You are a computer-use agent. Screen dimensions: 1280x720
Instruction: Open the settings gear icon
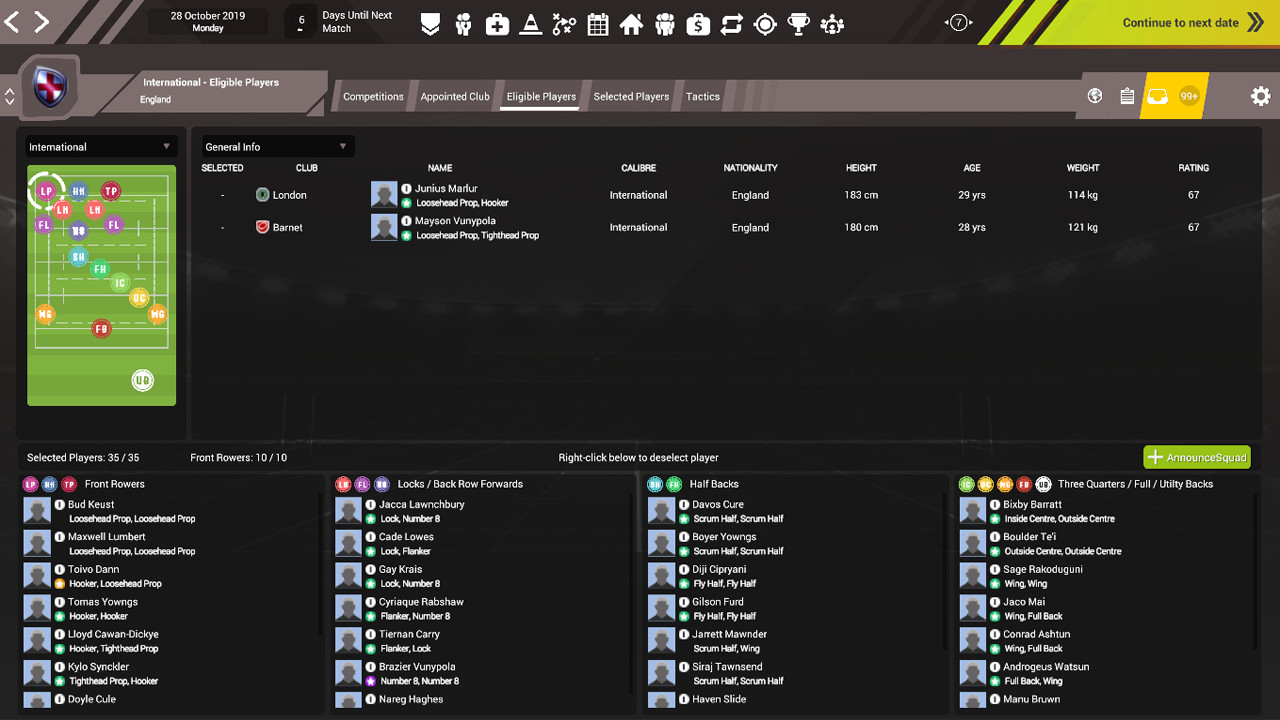1260,95
